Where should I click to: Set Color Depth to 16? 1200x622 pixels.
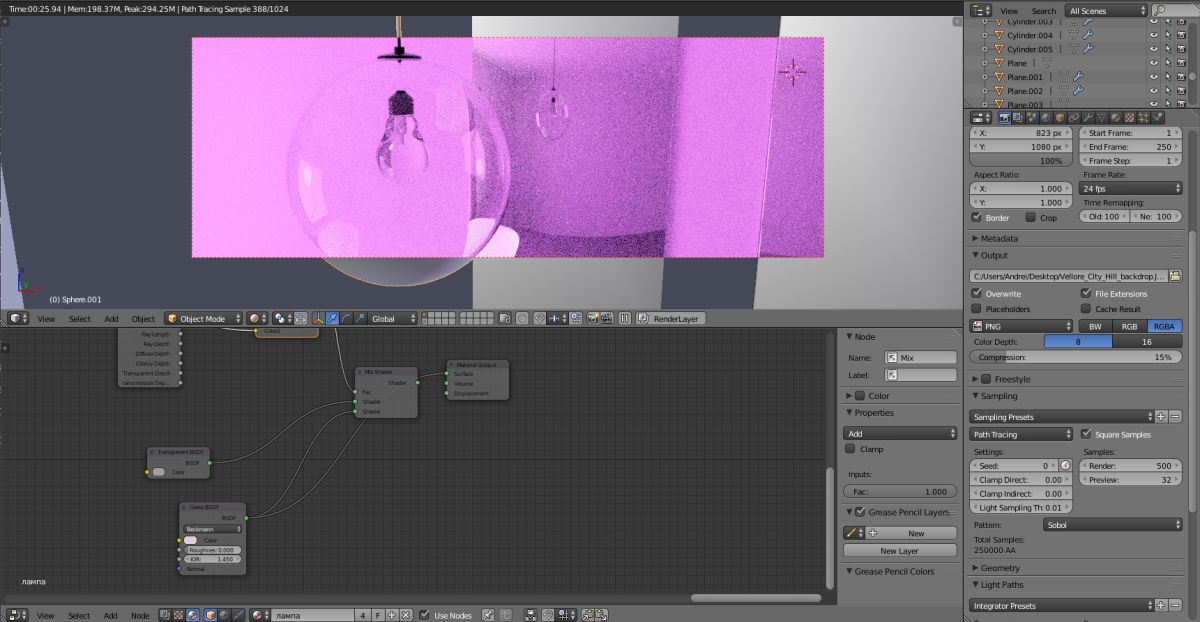pos(1147,341)
